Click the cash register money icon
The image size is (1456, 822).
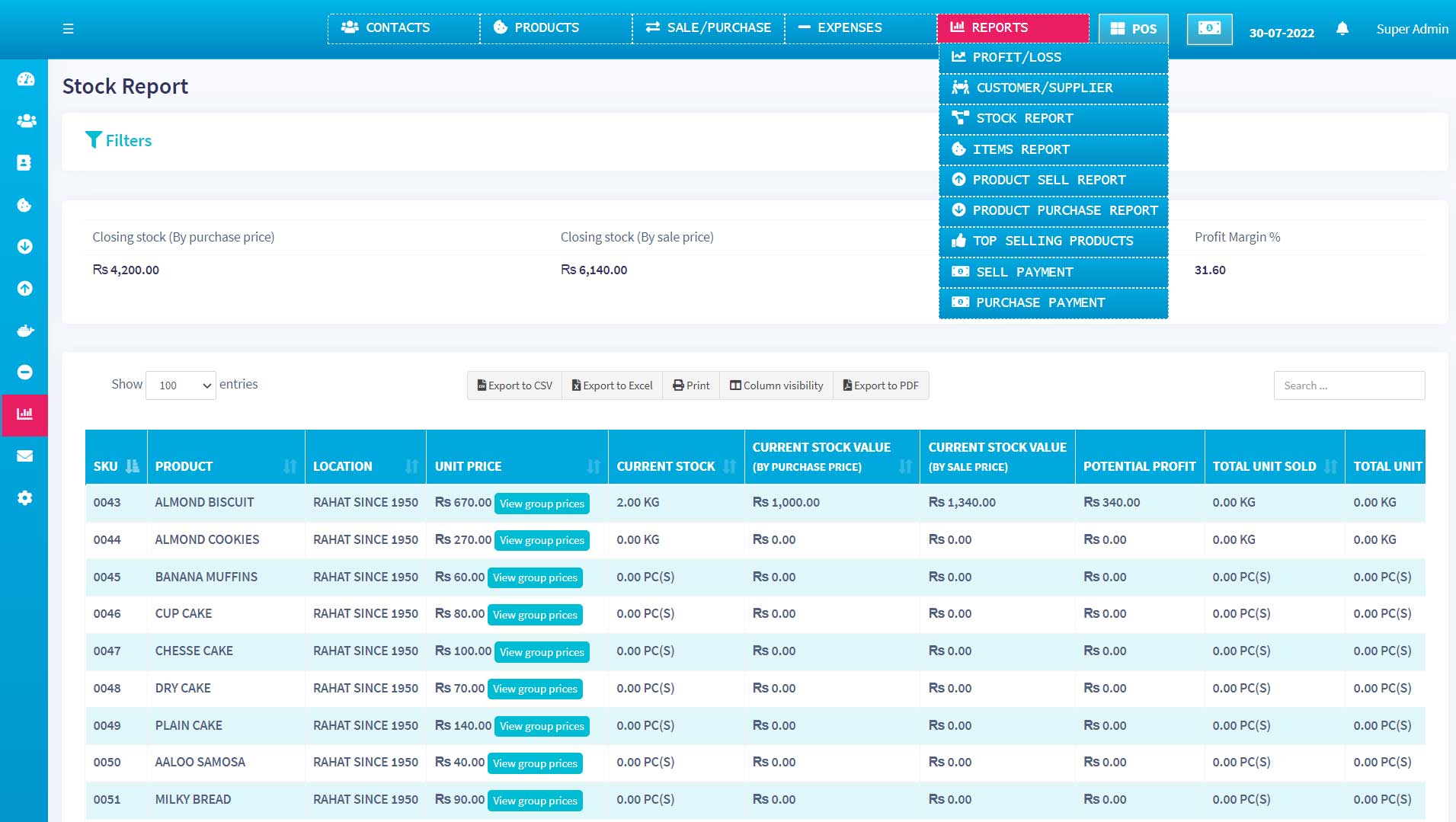[x=1209, y=29]
